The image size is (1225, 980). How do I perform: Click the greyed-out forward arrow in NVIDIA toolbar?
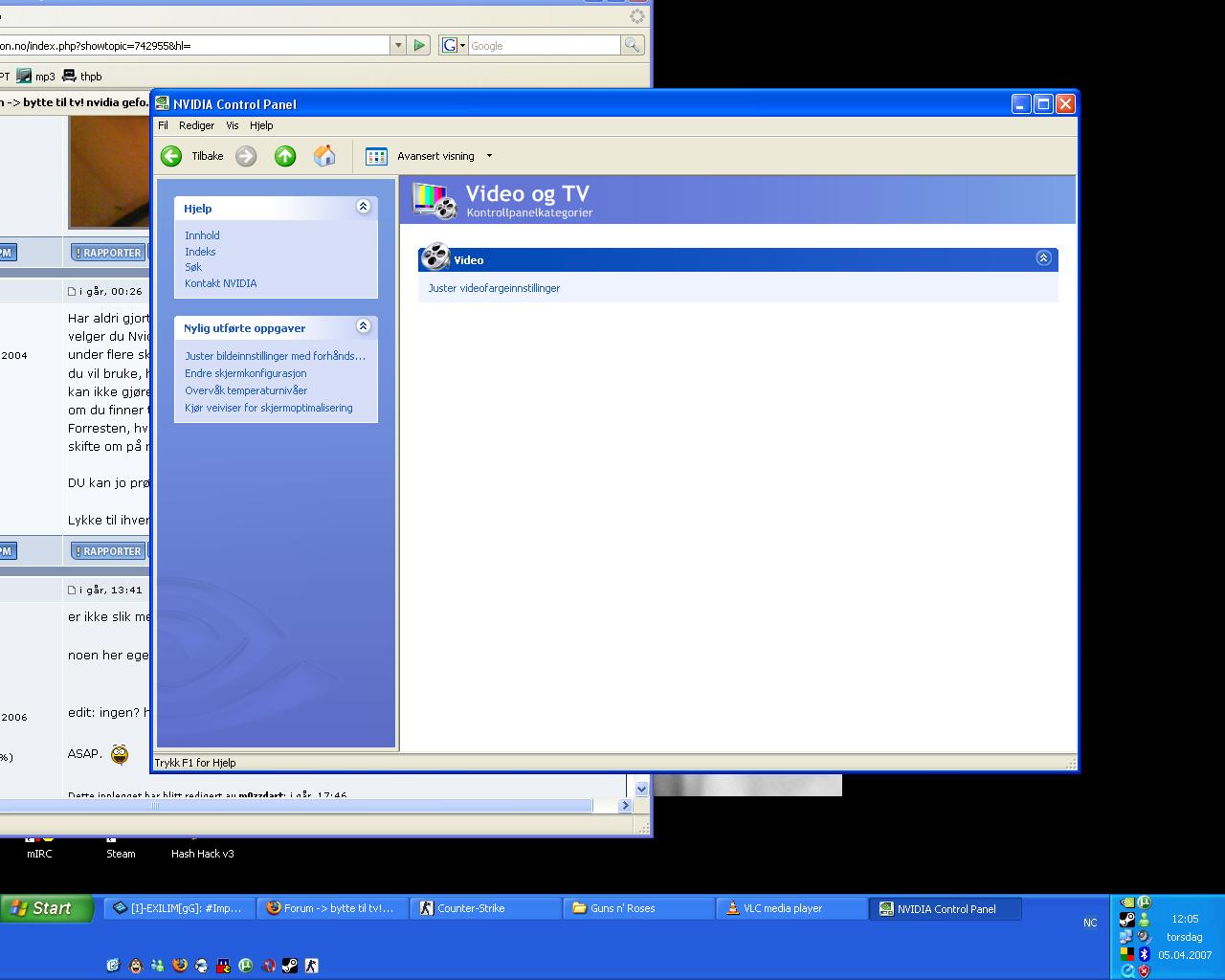[246, 156]
